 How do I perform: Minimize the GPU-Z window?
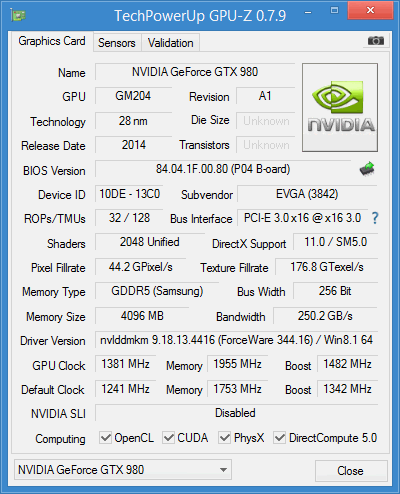(308, 12)
